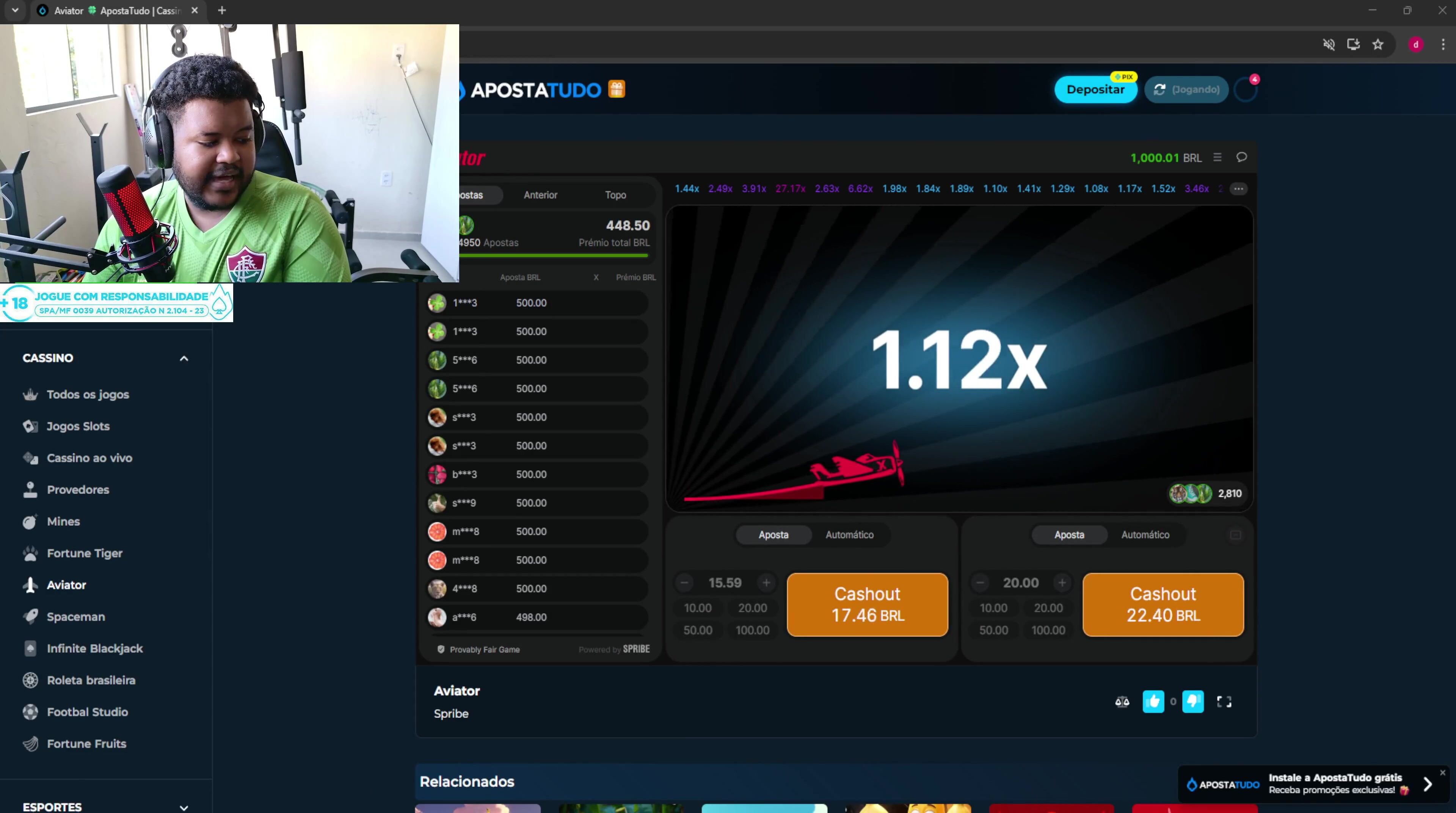Click the Depositar button
The height and width of the screenshot is (813, 1456).
click(x=1095, y=90)
